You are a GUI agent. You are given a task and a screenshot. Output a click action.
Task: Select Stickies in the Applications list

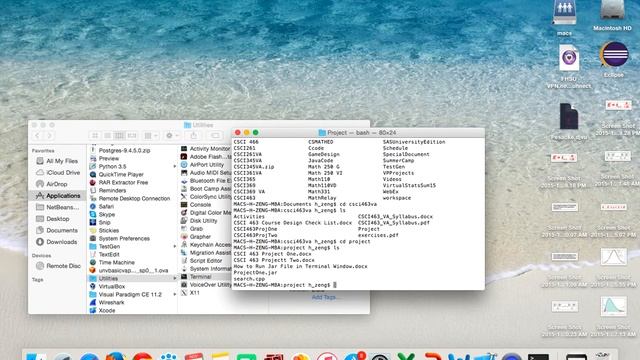pyautogui.click(x=109, y=231)
